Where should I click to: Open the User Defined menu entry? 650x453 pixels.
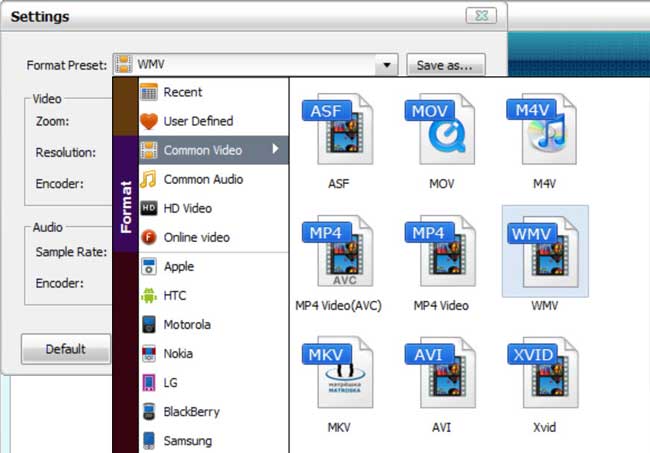click(x=213, y=121)
